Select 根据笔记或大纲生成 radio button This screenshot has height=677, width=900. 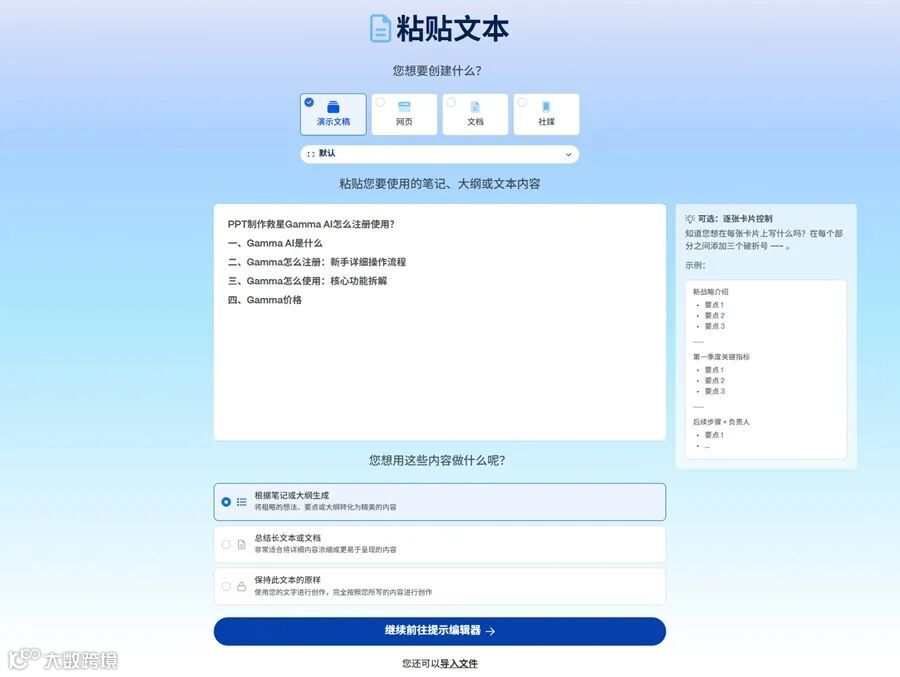point(226,502)
